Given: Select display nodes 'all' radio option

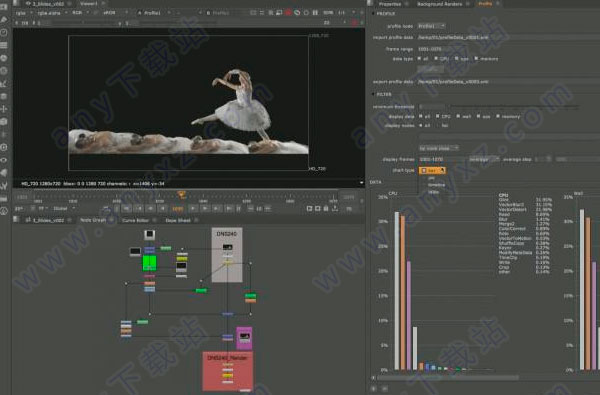Looking at the screenshot, I should (421, 125).
